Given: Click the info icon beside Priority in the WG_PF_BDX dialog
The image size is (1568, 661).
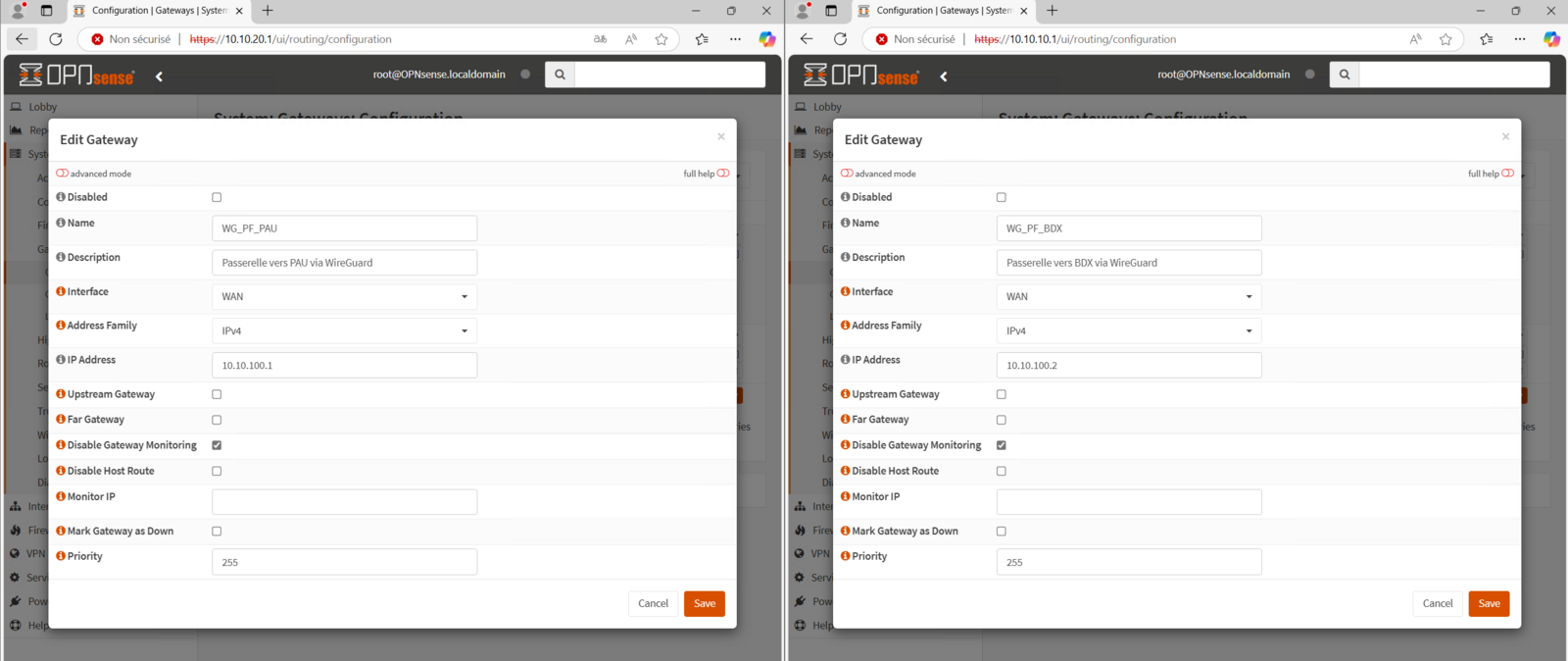Looking at the screenshot, I should pos(846,556).
